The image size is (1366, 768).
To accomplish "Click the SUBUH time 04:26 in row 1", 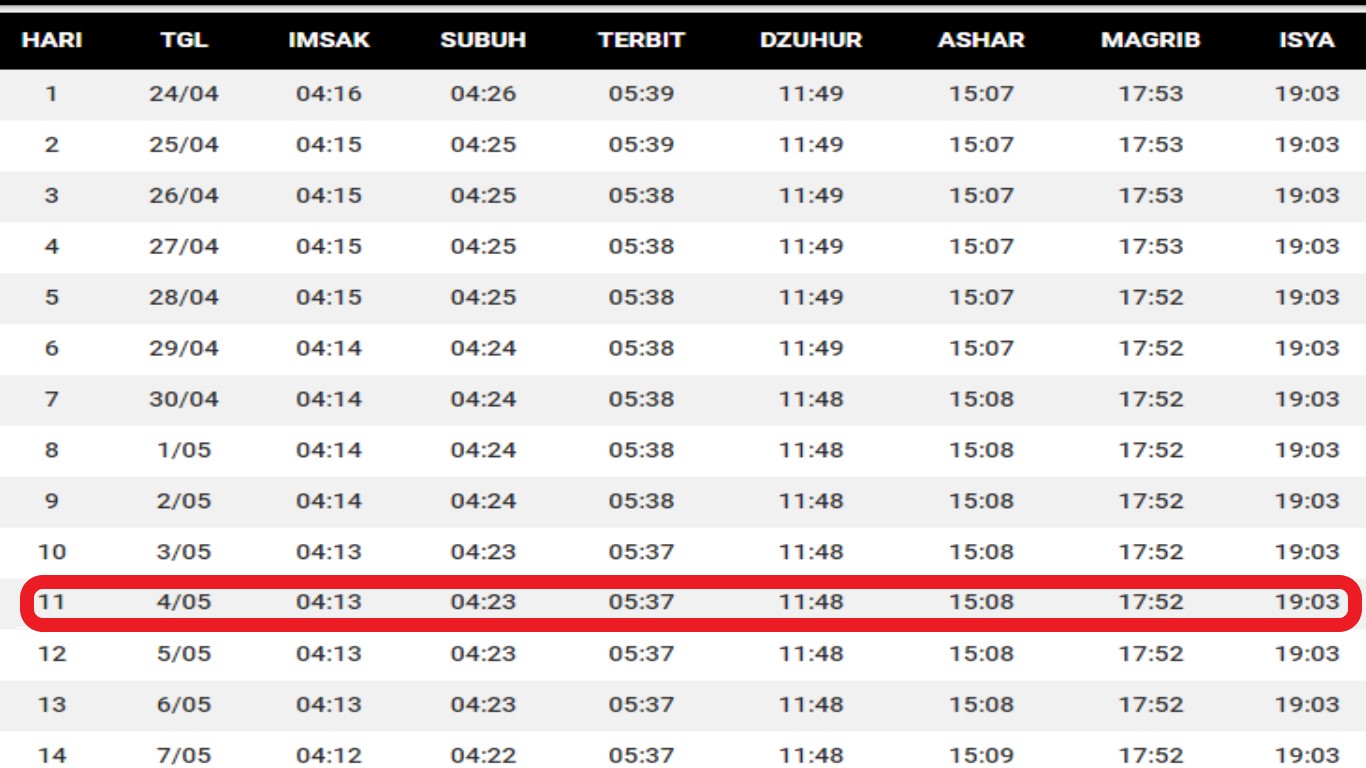I will point(484,94).
